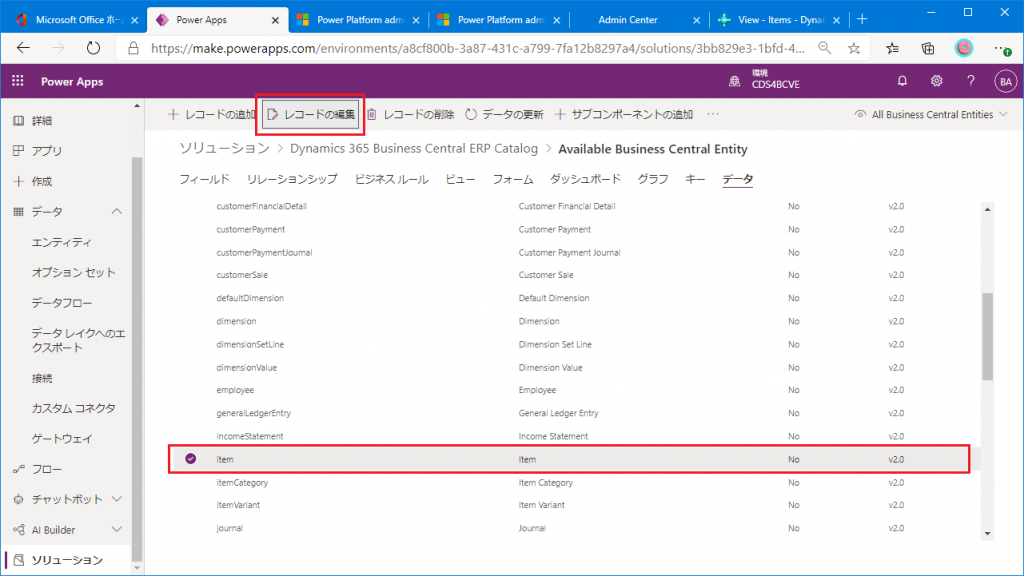Image resolution: width=1024 pixels, height=576 pixels.
Task: Switch to the リレーションシップ tab
Action: [x=292, y=179]
